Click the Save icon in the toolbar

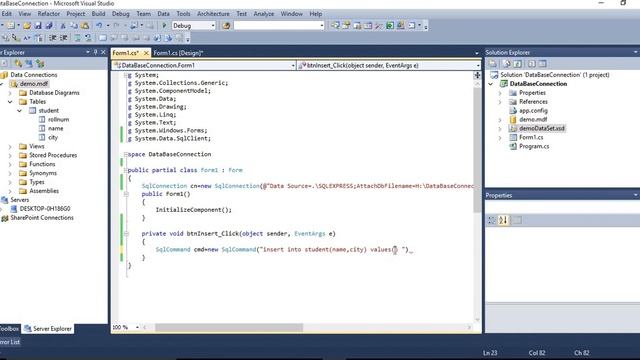tap(38, 26)
